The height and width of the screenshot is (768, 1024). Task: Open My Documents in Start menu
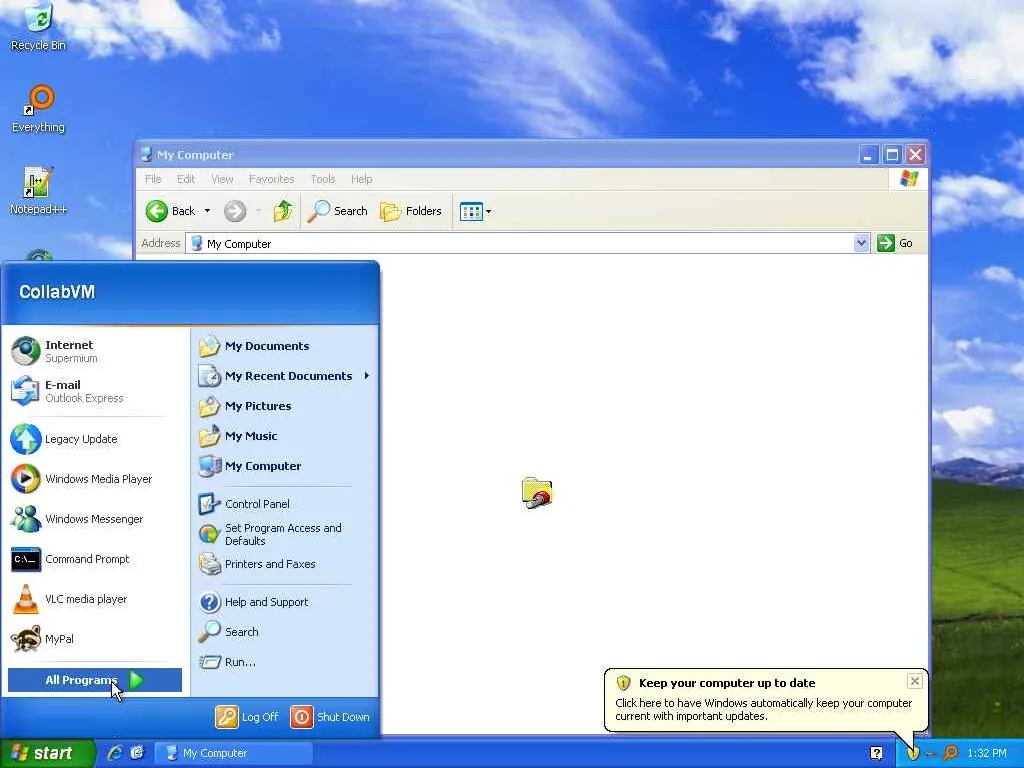[x=285, y=346]
